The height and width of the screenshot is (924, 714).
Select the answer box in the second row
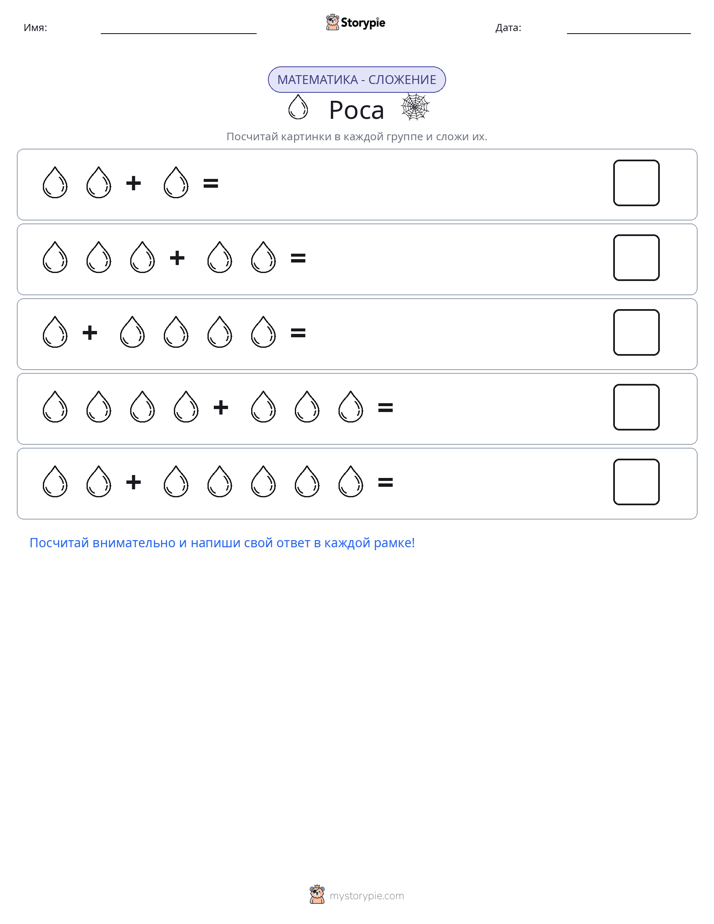pos(636,258)
